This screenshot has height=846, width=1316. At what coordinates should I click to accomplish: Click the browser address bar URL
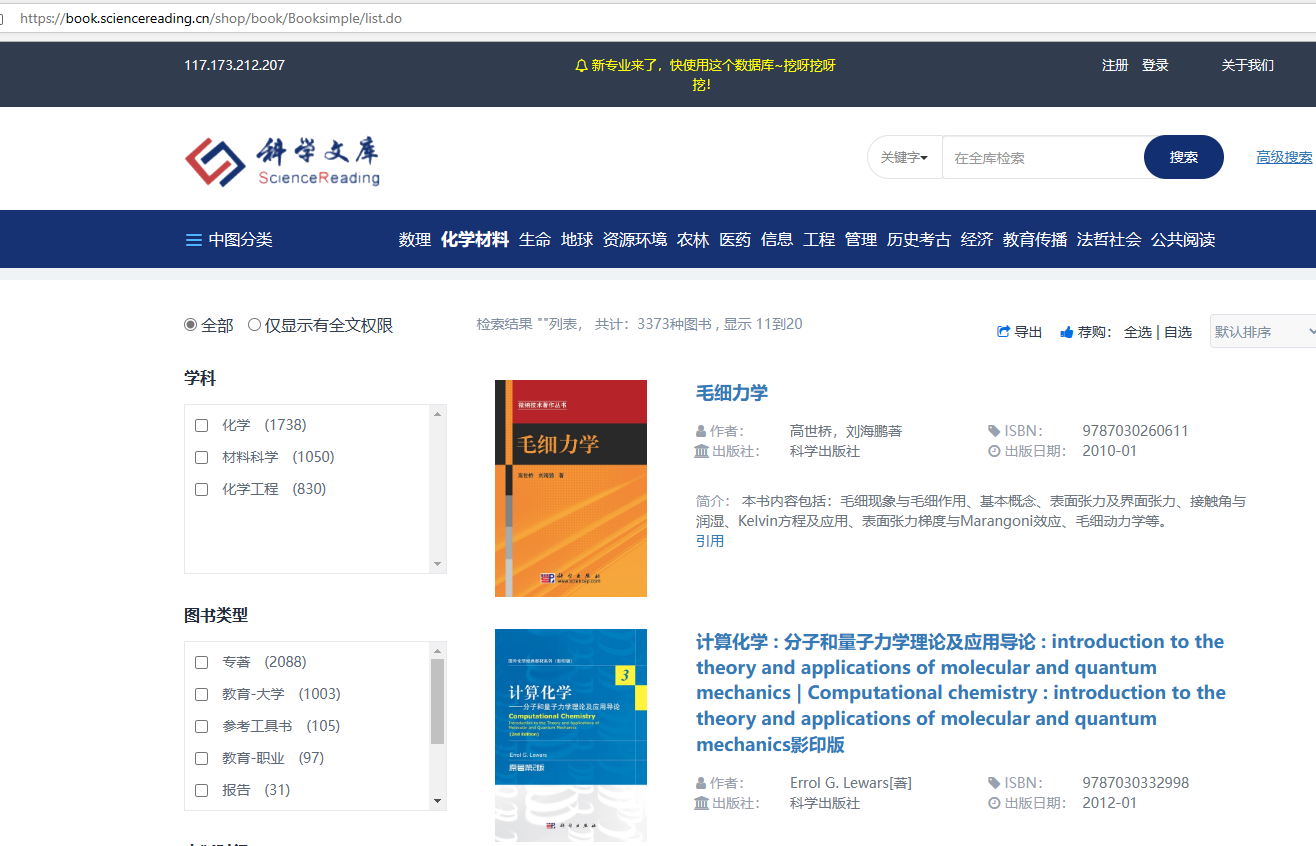coord(211,18)
